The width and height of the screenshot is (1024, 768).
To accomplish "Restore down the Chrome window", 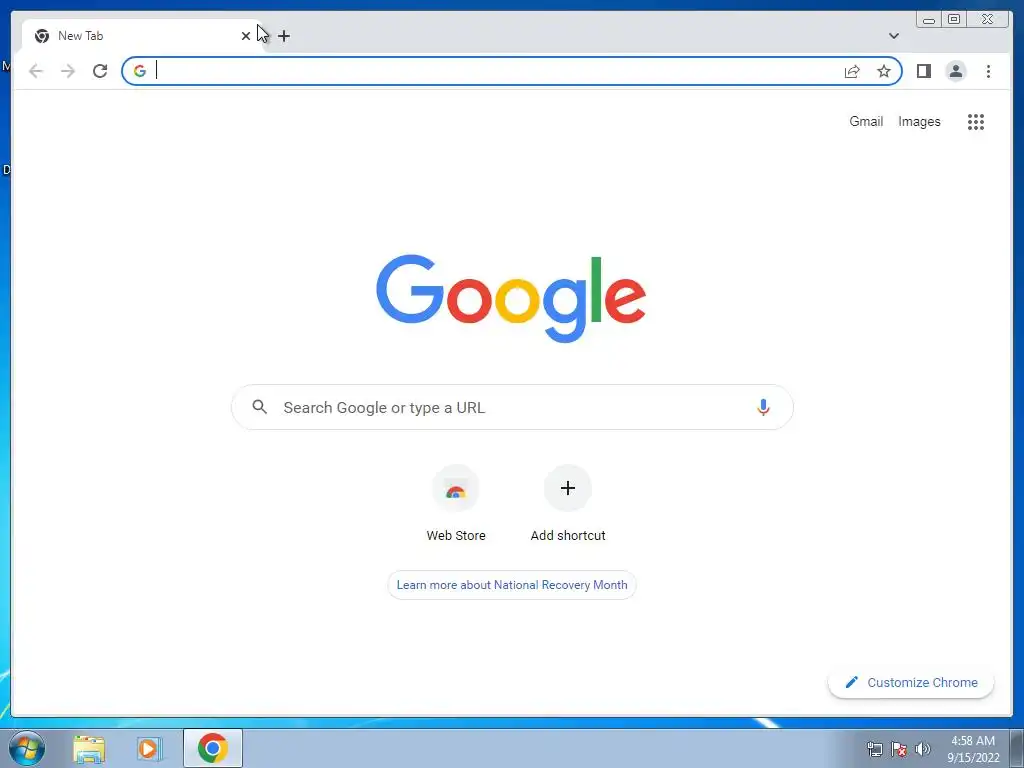I will [954, 20].
